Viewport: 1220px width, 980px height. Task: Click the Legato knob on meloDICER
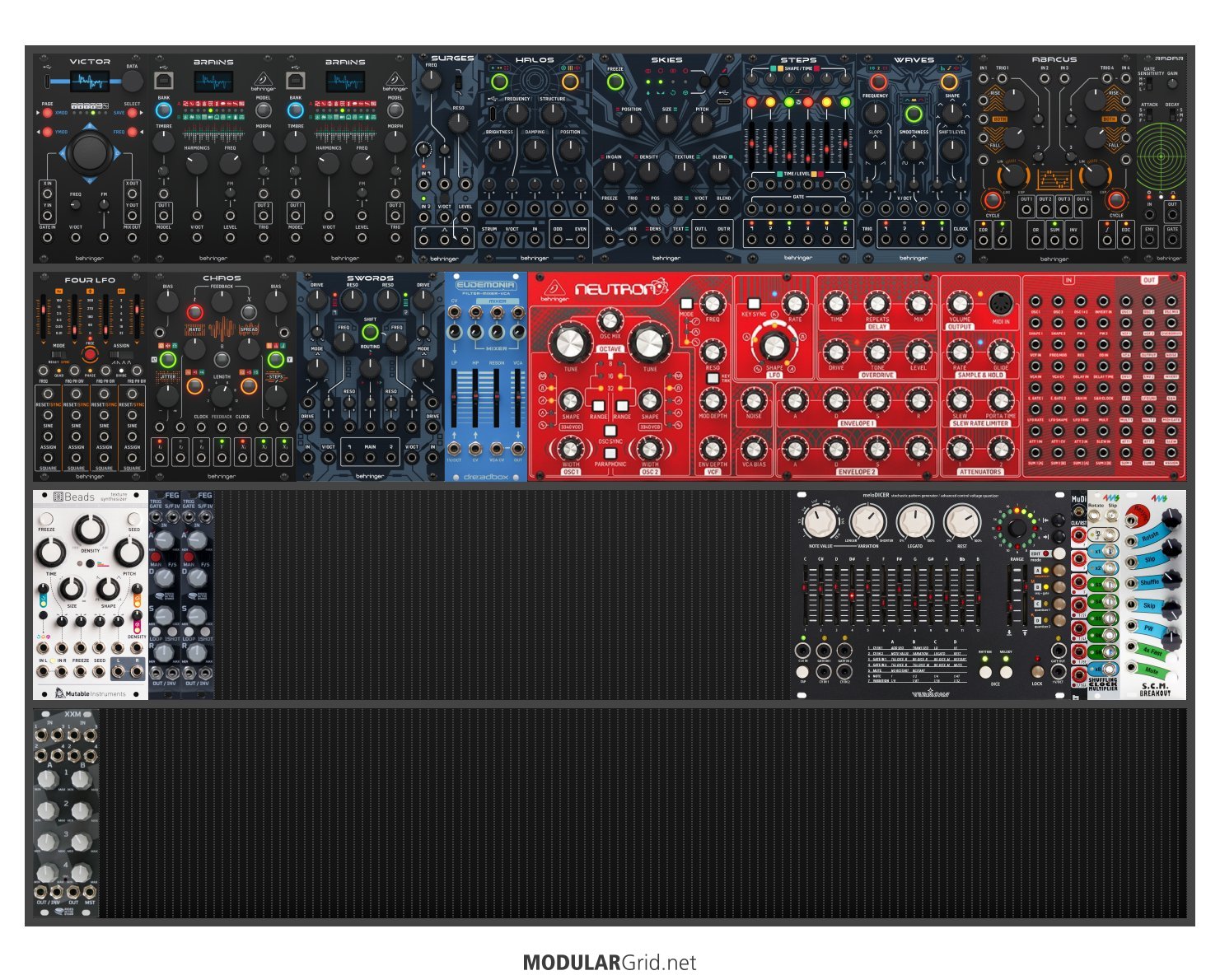(x=914, y=521)
